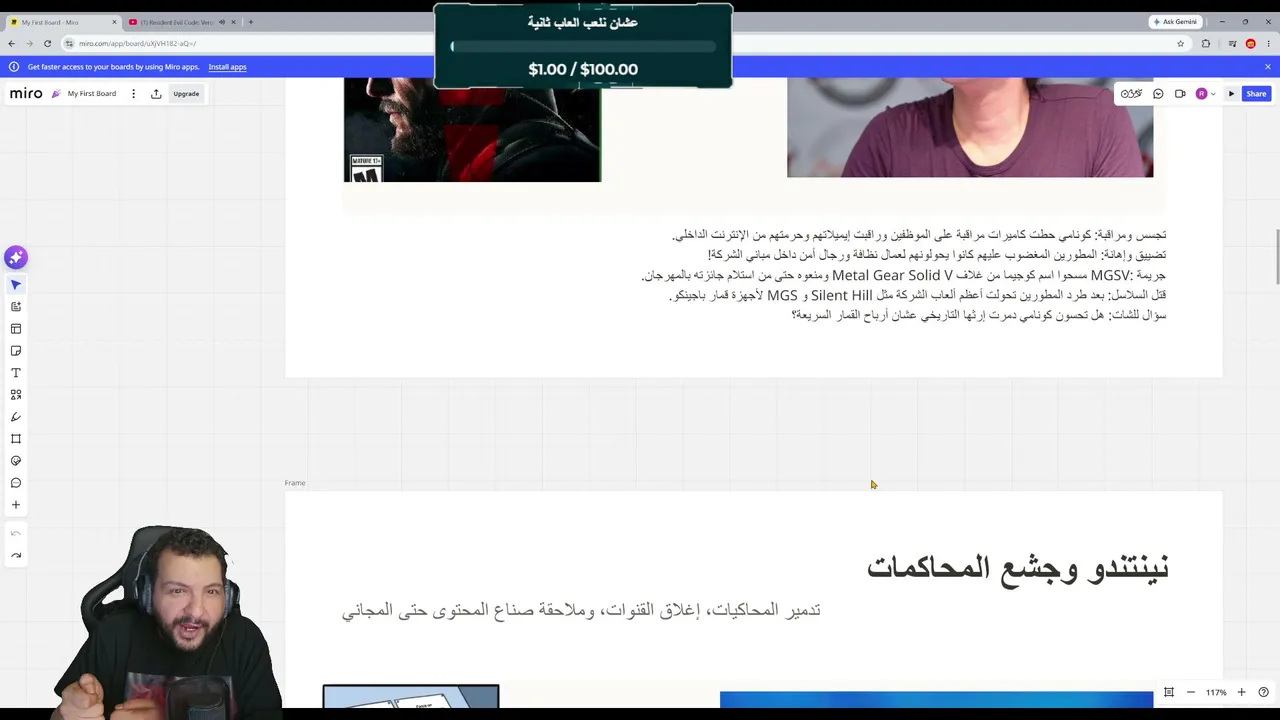
Task: Click the Install apps link
Action: (227, 67)
